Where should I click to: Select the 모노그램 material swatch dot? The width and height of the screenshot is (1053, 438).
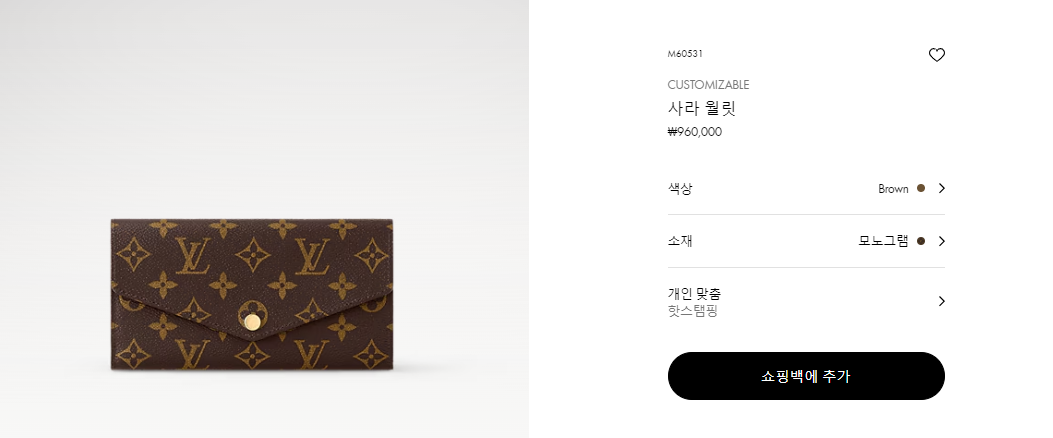921,241
